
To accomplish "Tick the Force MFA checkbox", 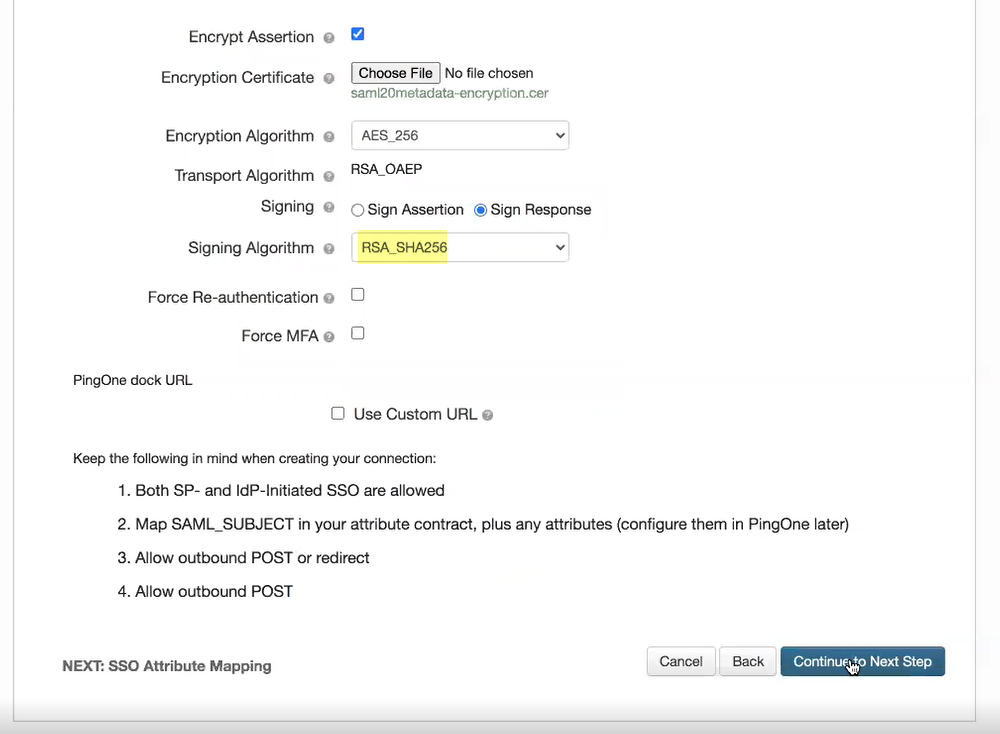I will [358, 333].
